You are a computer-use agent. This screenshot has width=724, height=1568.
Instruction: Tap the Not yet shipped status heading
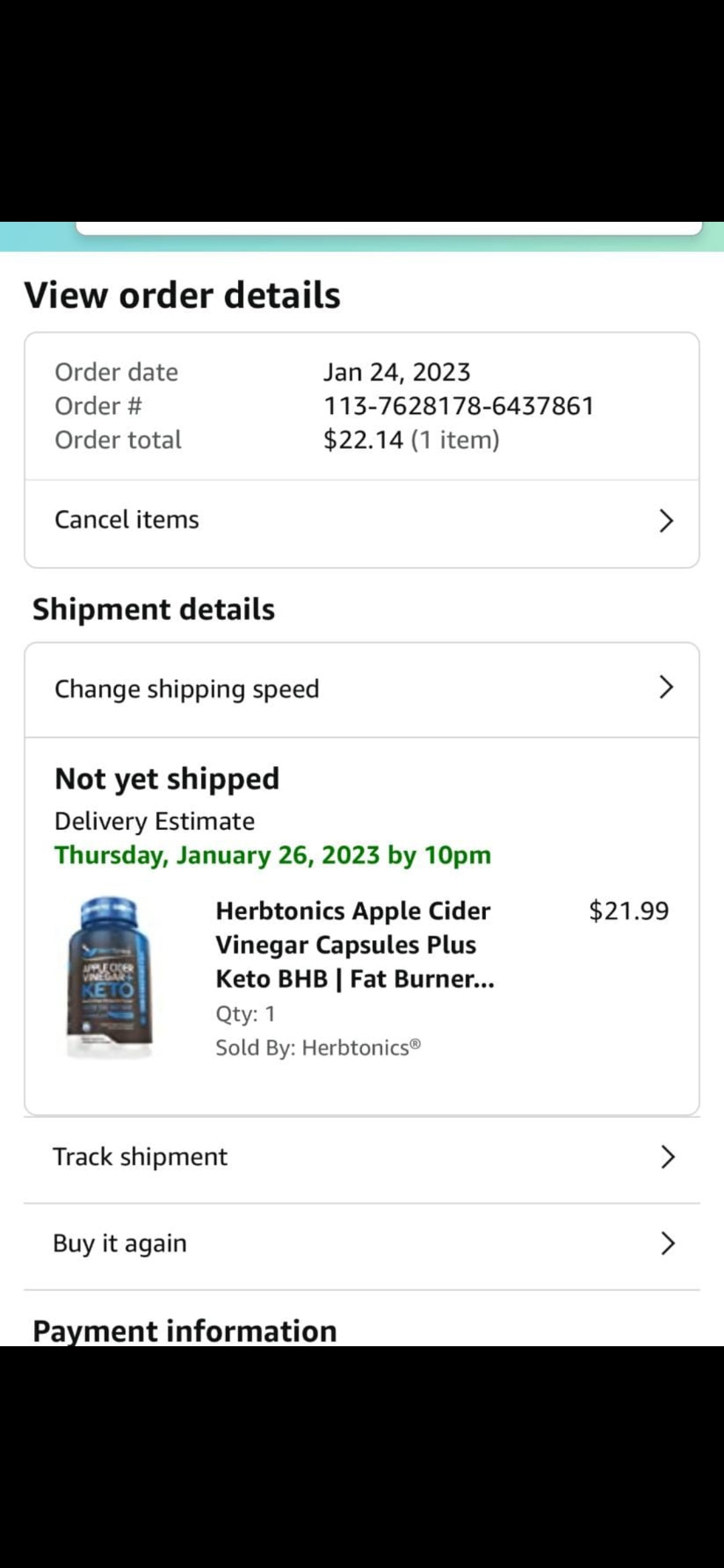tap(167, 779)
